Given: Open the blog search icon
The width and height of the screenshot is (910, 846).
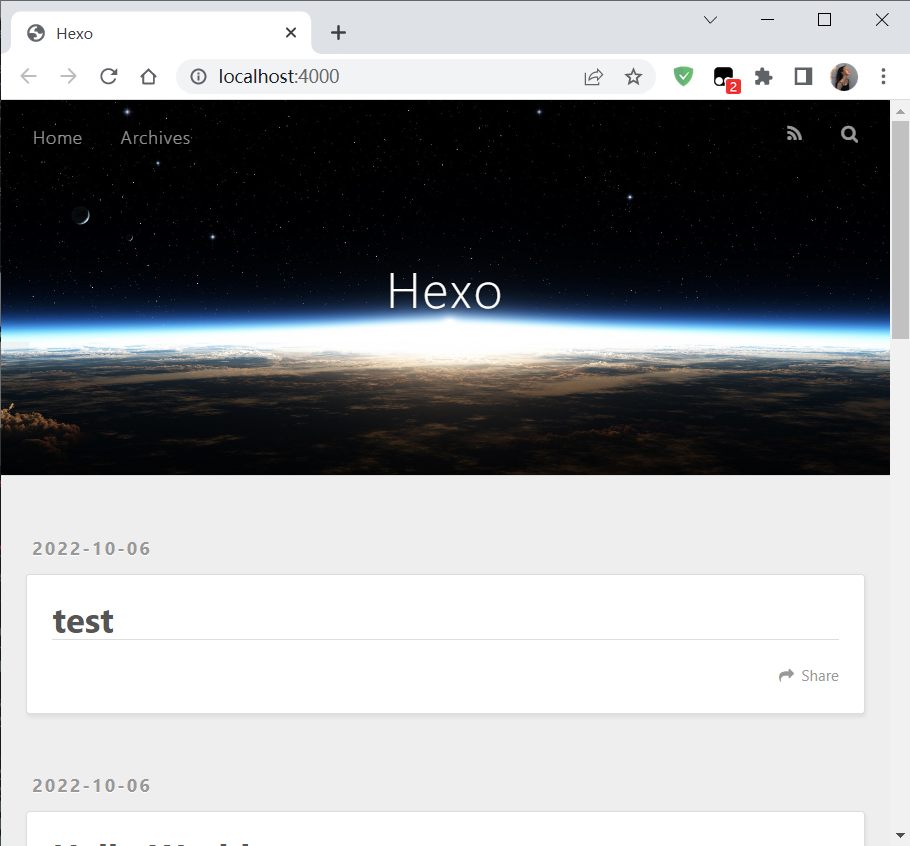Looking at the screenshot, I should coord(849,134).
